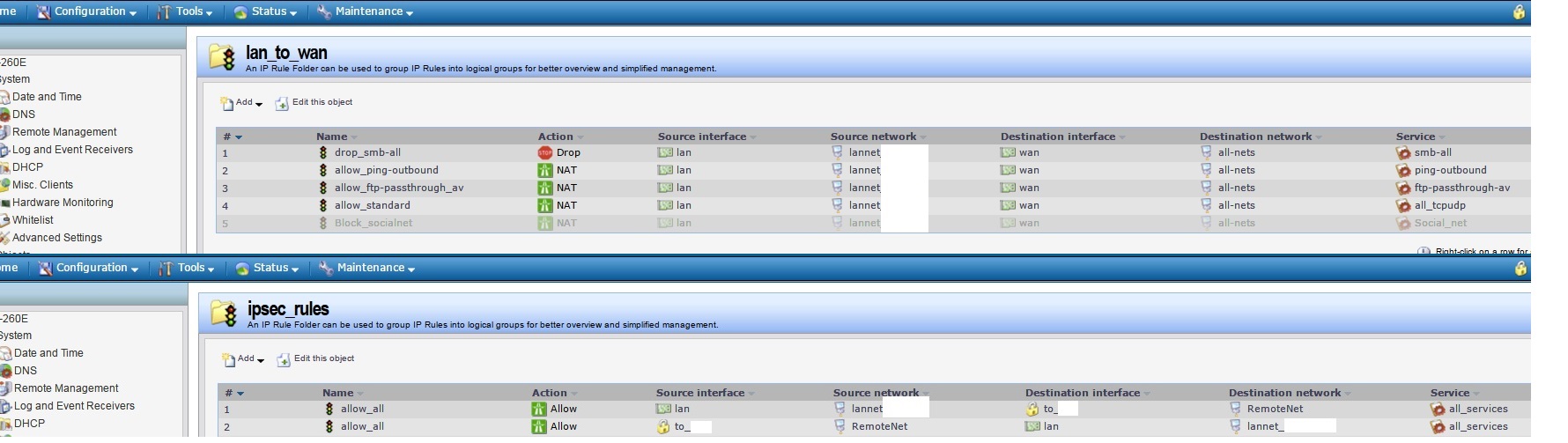Click the lock icon above lan_to_wan
This screenshot has width=1568, height=443.
pos(1519,11)
